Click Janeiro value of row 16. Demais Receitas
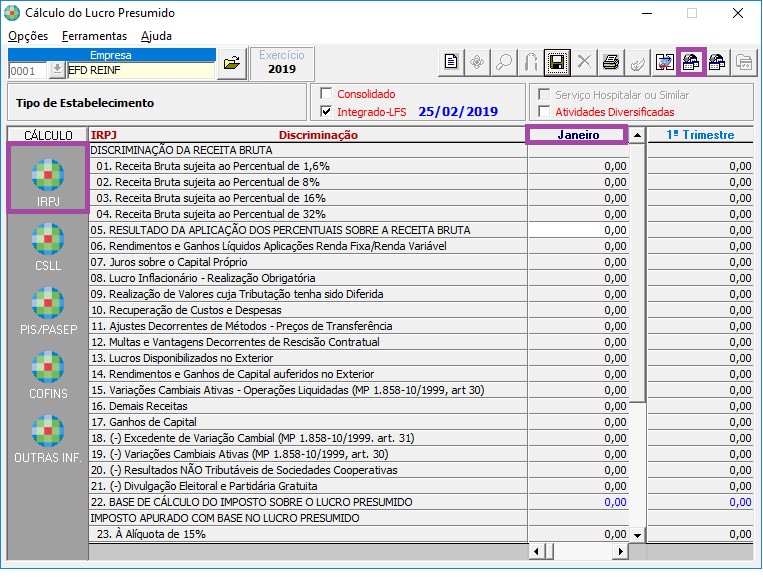763x578 pixels. coord(578,406)
